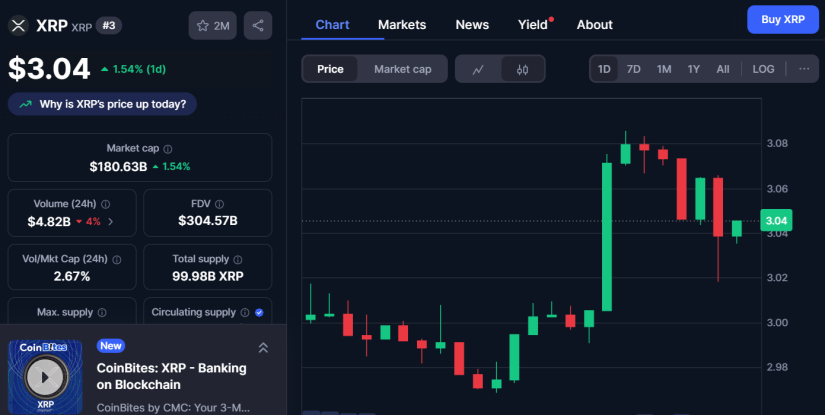
Task: Select the 1D time range
Action: click(604, 69)
